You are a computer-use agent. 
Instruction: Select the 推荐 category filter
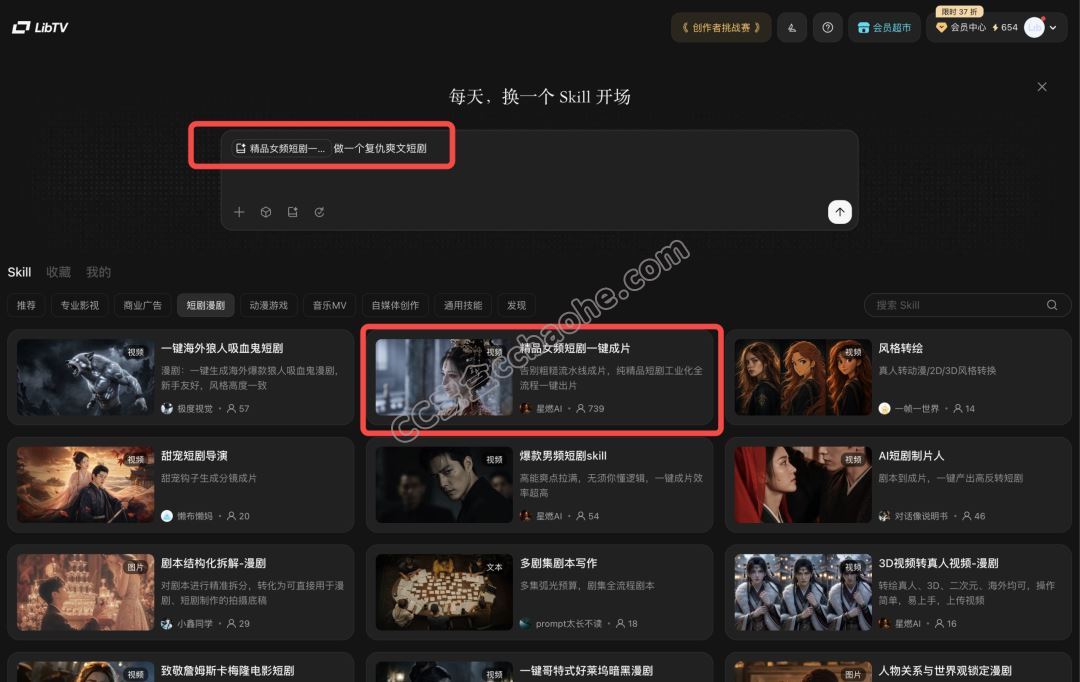(x=26, y=305)
